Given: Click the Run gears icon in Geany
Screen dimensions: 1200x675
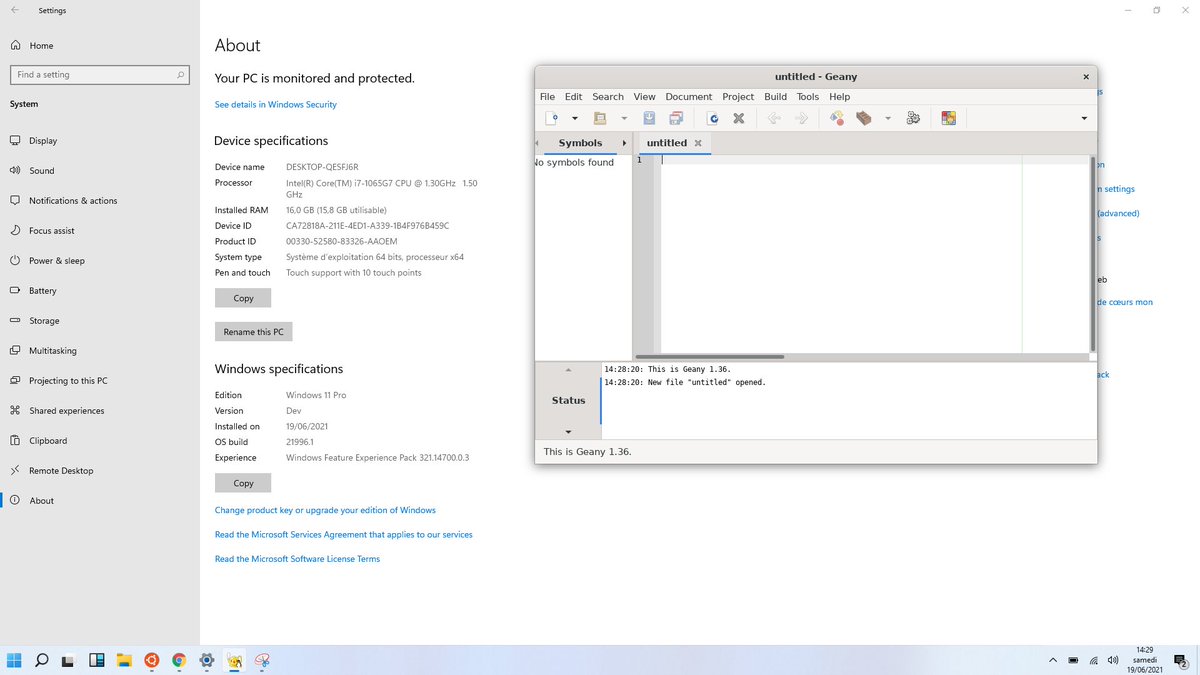Looking at the screenshot, I should pyautogui.click(x=913, y=118).
